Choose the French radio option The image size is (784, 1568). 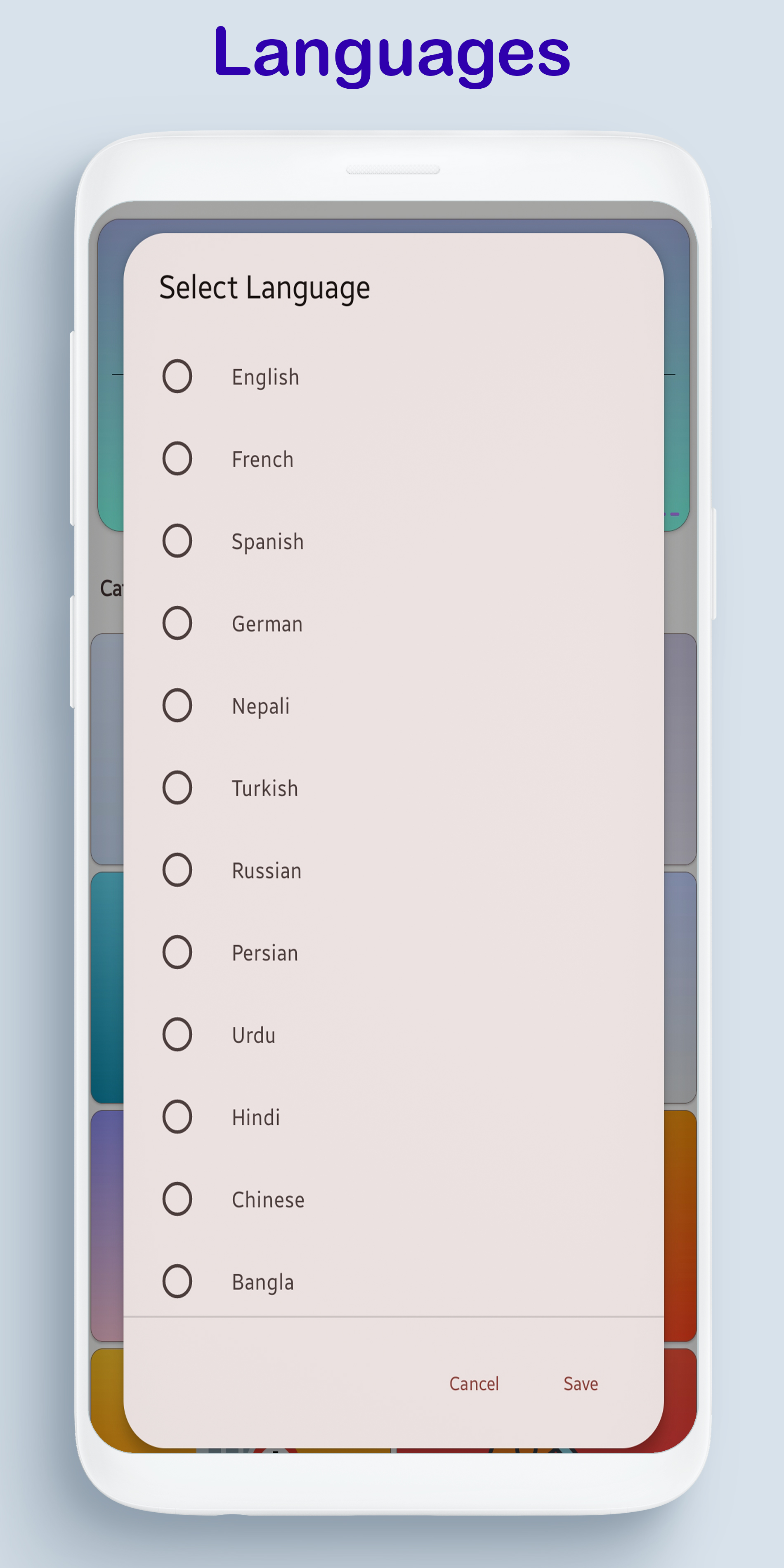[177, 458]
